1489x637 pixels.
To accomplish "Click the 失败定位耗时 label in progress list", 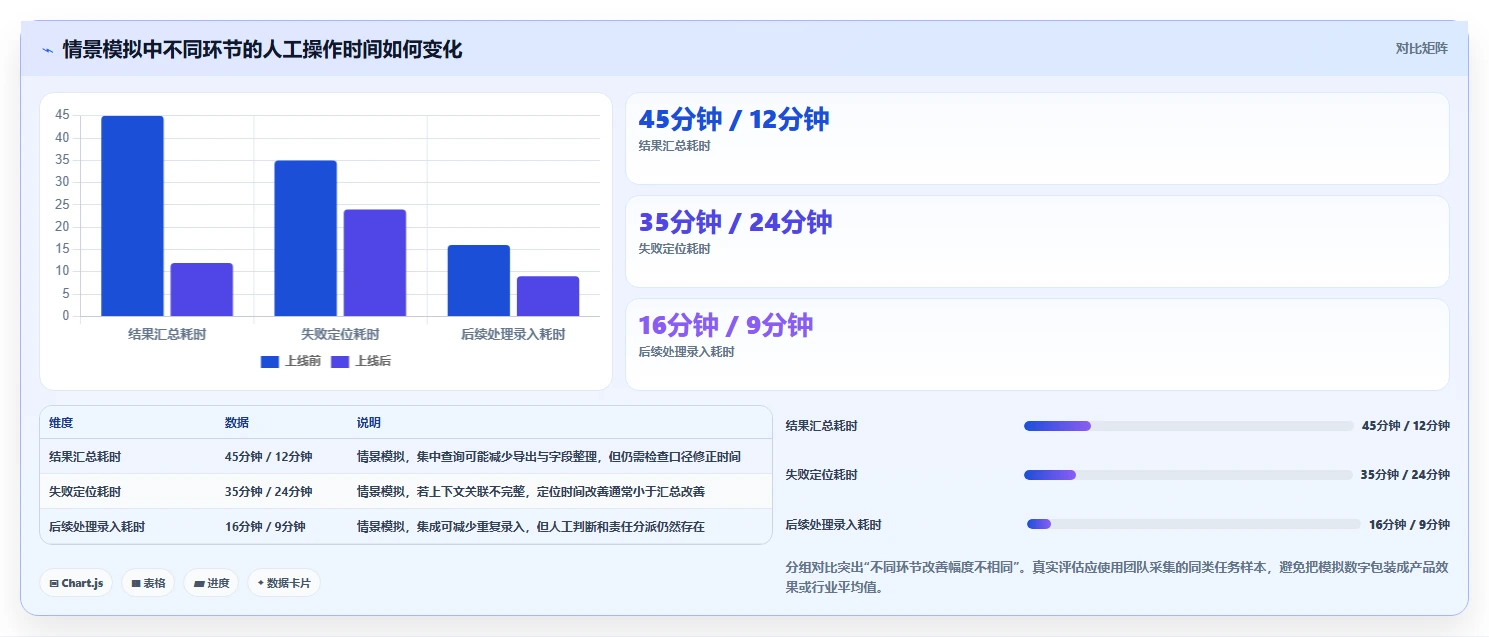I will click(822, 475).
